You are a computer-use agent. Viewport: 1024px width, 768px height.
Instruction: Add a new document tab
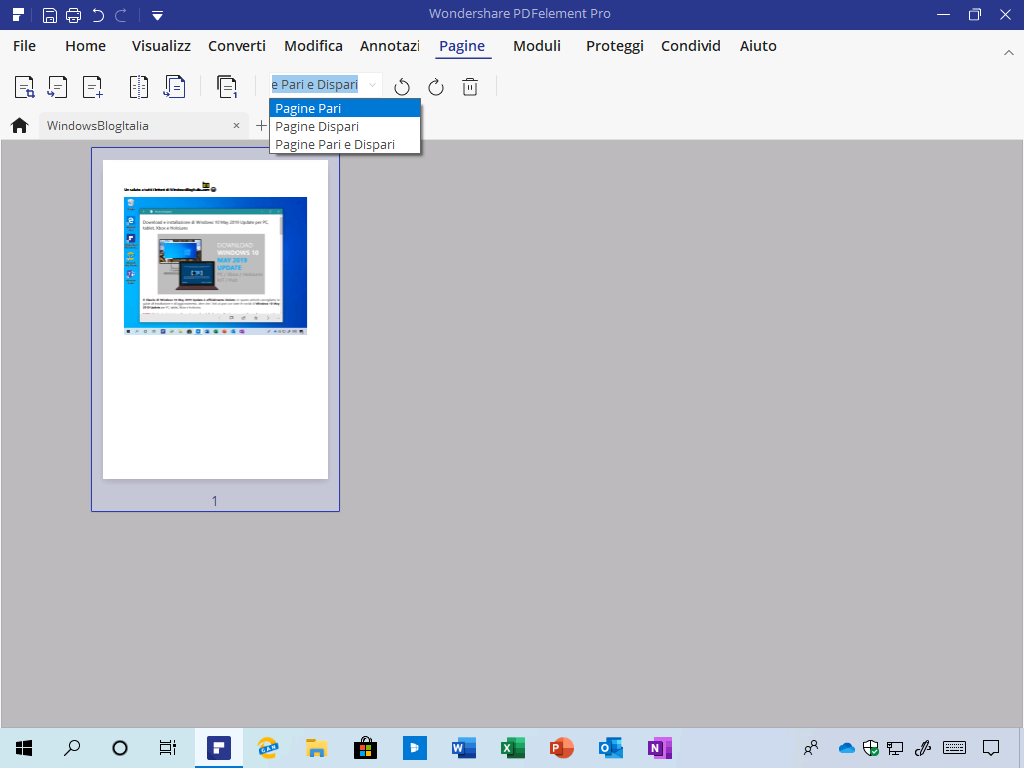click(x=261, y=125)
